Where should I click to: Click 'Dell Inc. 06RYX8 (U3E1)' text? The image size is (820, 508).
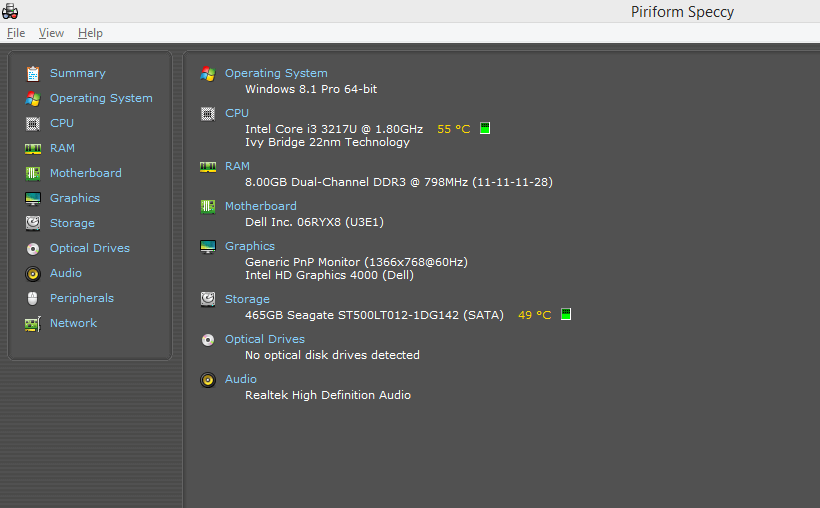click(314, 222)
